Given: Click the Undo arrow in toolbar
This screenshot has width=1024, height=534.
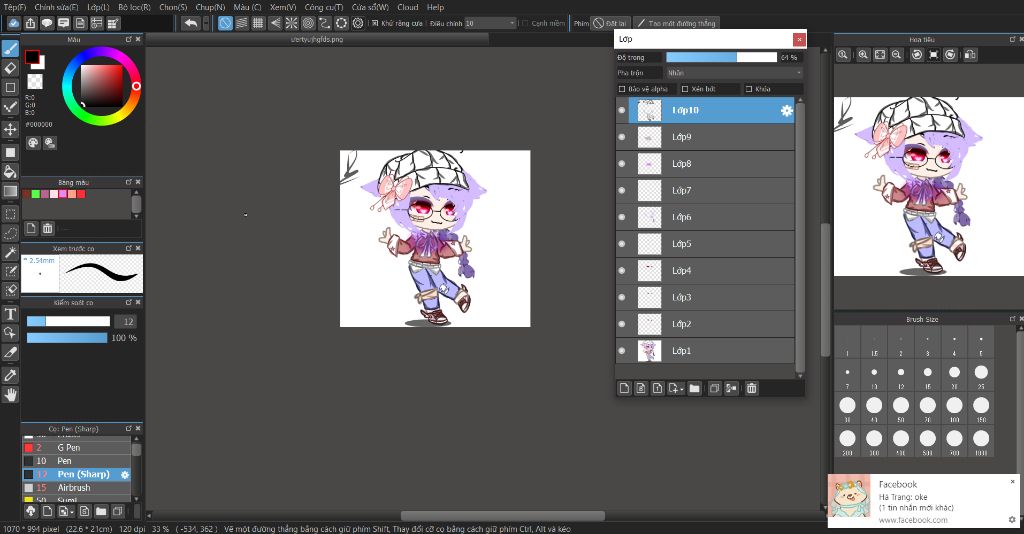Looking at the screenshot, I should (x=190, y=23).
